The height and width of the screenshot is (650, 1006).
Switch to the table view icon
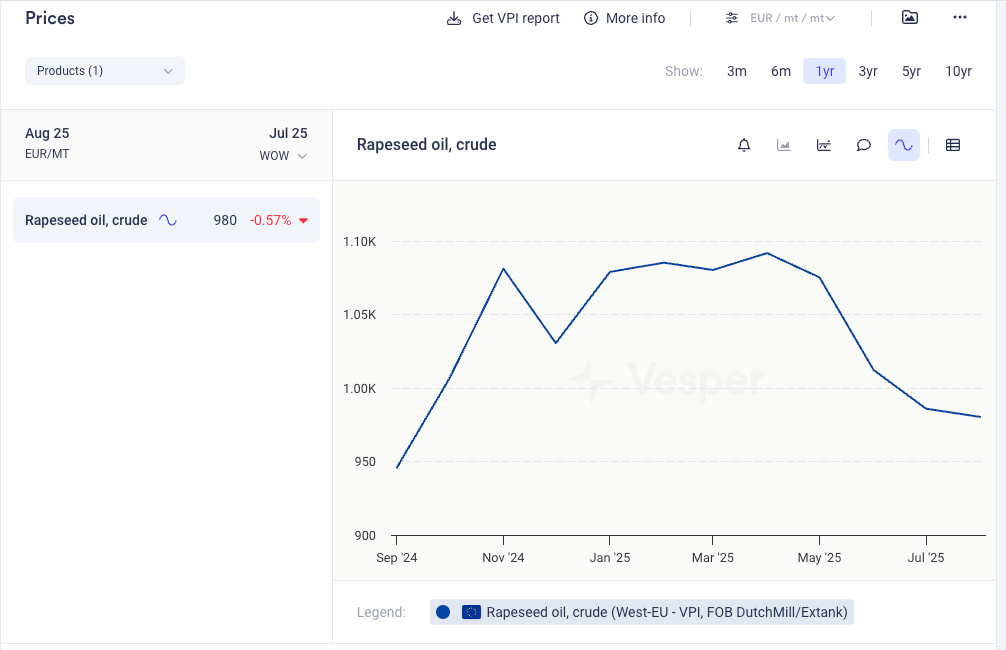tap(953, 145)
